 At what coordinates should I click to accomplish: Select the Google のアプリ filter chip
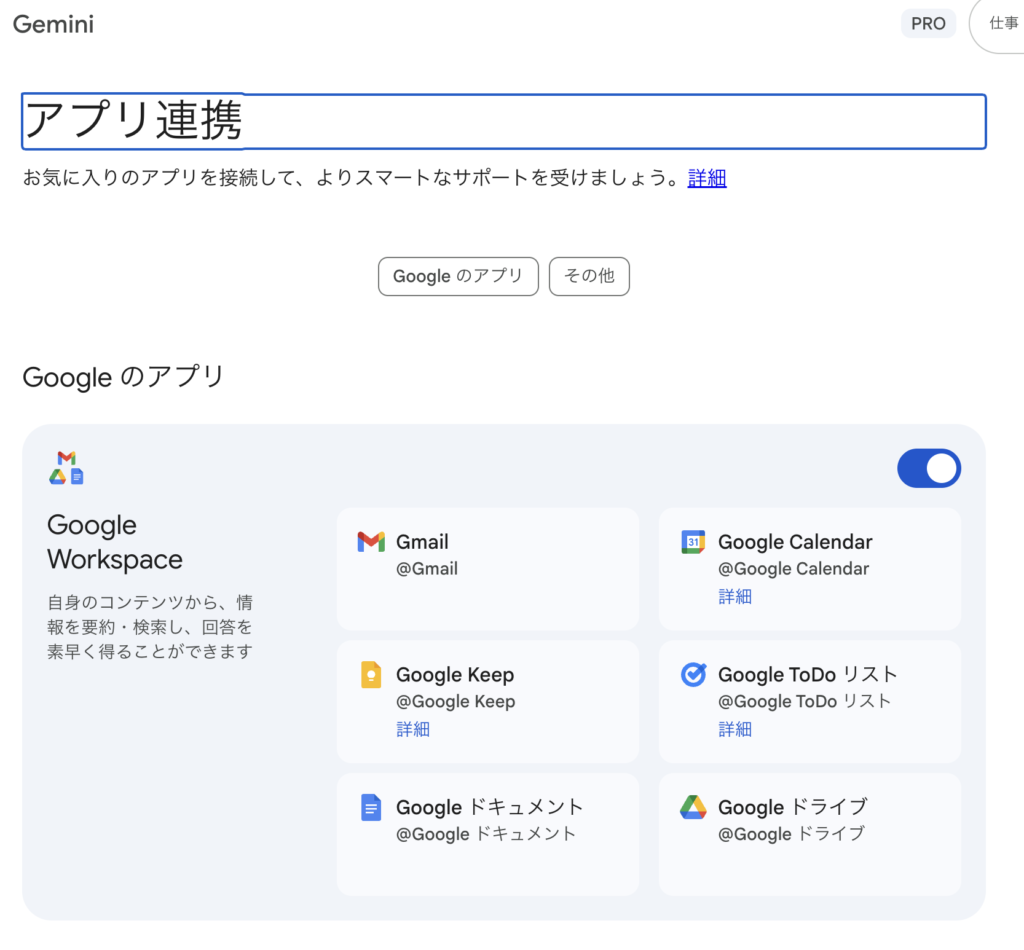458,276
